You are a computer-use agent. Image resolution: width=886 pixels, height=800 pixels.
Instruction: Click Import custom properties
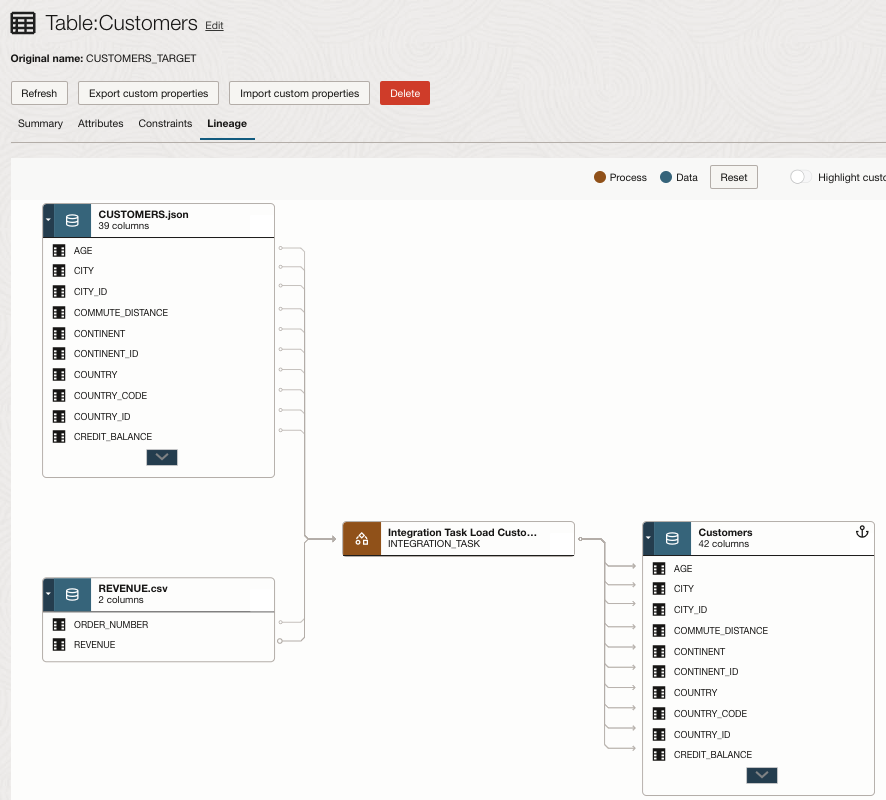click(x=299, y=93)
